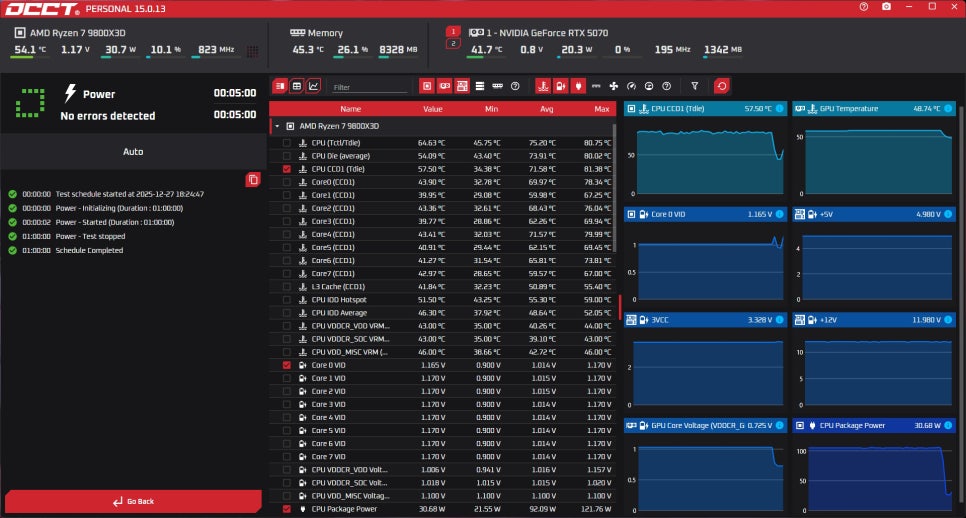Click the temperature sensor filter icon

coord(543,86)
